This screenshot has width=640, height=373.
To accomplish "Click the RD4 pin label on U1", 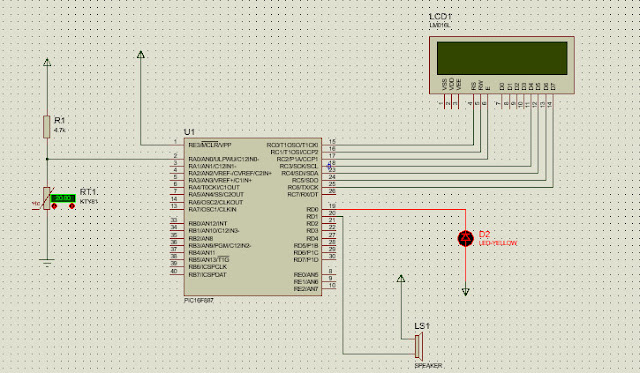I will tap(312, 238).
